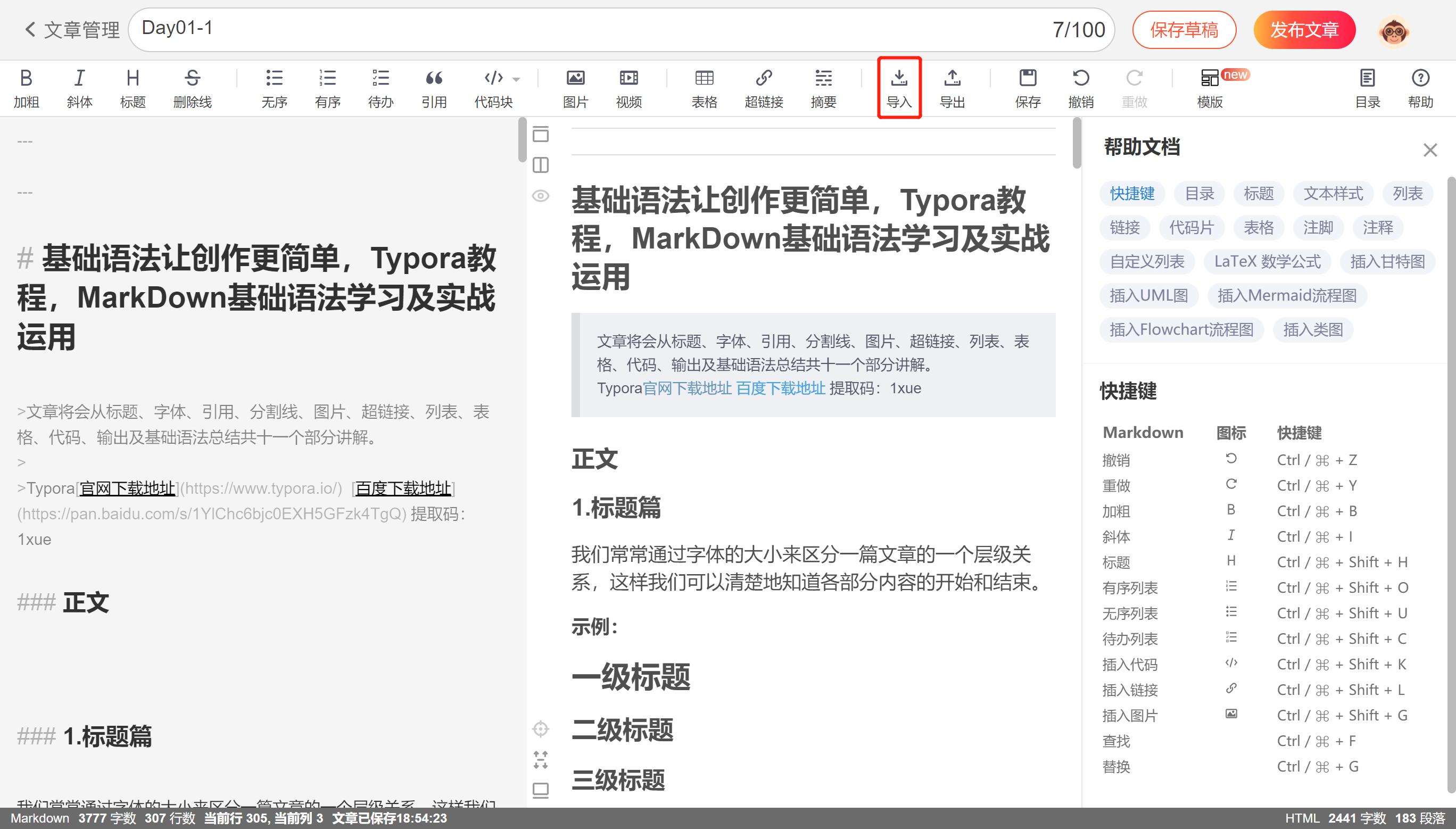Export the article with 导出 icon
Screen dimensions: 1456x829
[x=952, y=79]
